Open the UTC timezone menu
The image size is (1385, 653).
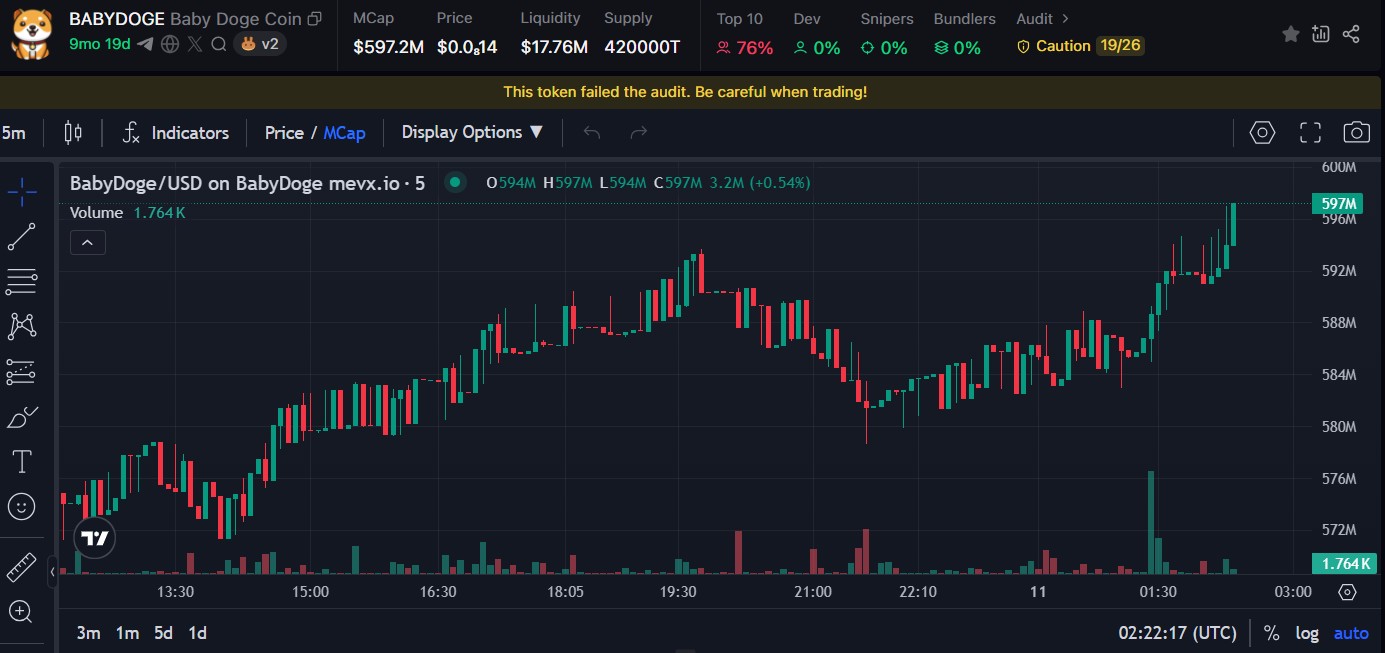(x=1178, y=633)
